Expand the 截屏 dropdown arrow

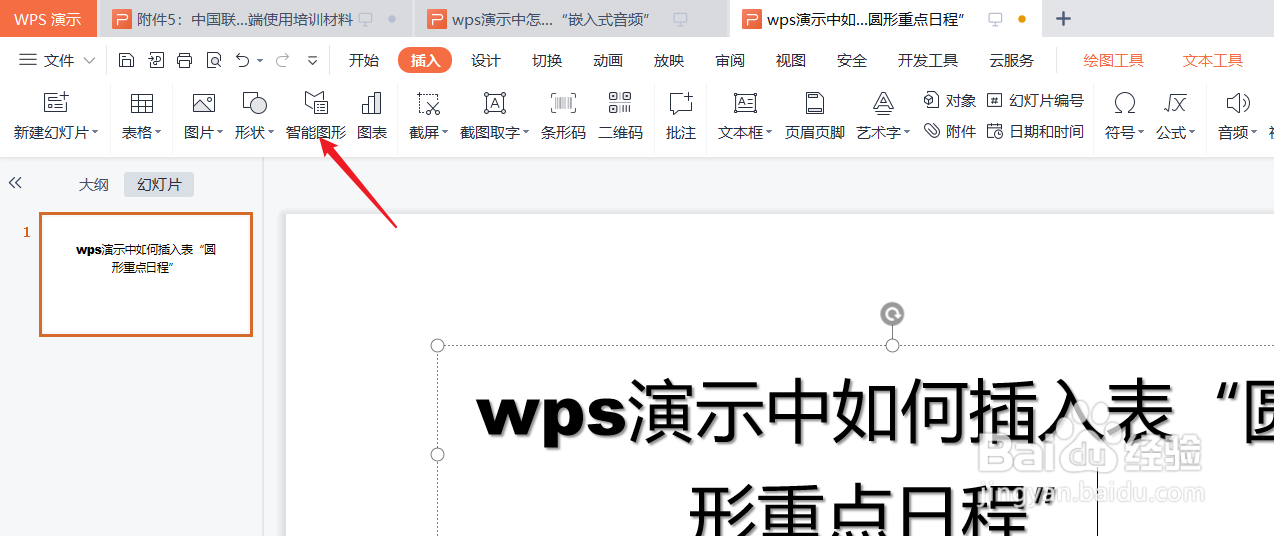pyautogui.click(x=445, y=132)
